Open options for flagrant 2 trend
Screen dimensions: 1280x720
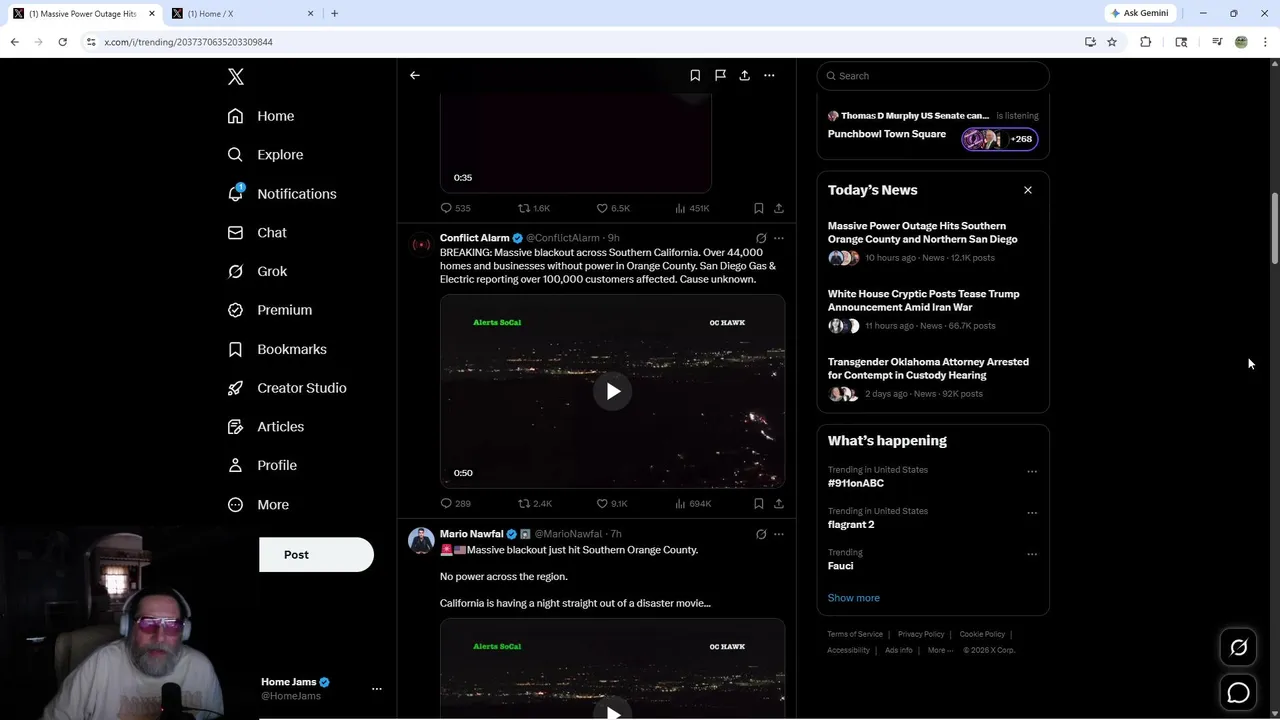coord(1032,513)
